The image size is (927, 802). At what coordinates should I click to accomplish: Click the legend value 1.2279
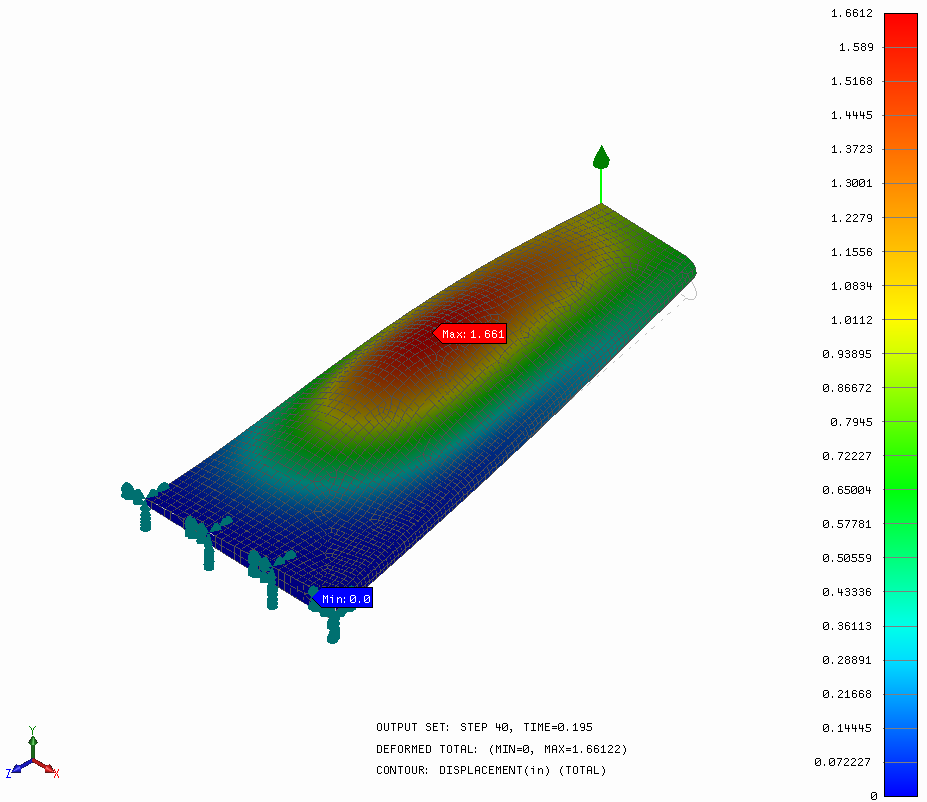pos(851,218)
